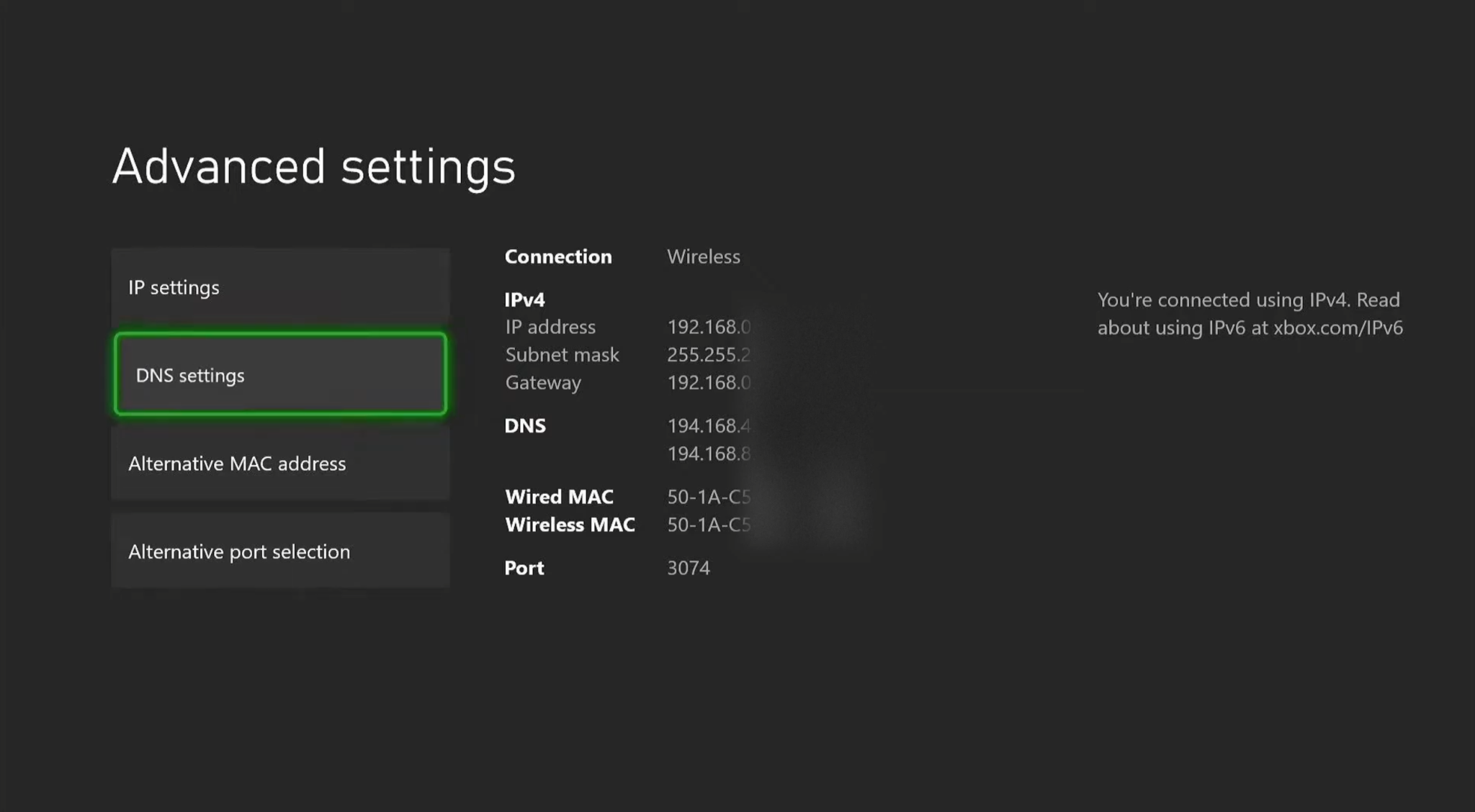
Task: Select the secondary DNS value 194.168.8
Action: click(709, 454)
